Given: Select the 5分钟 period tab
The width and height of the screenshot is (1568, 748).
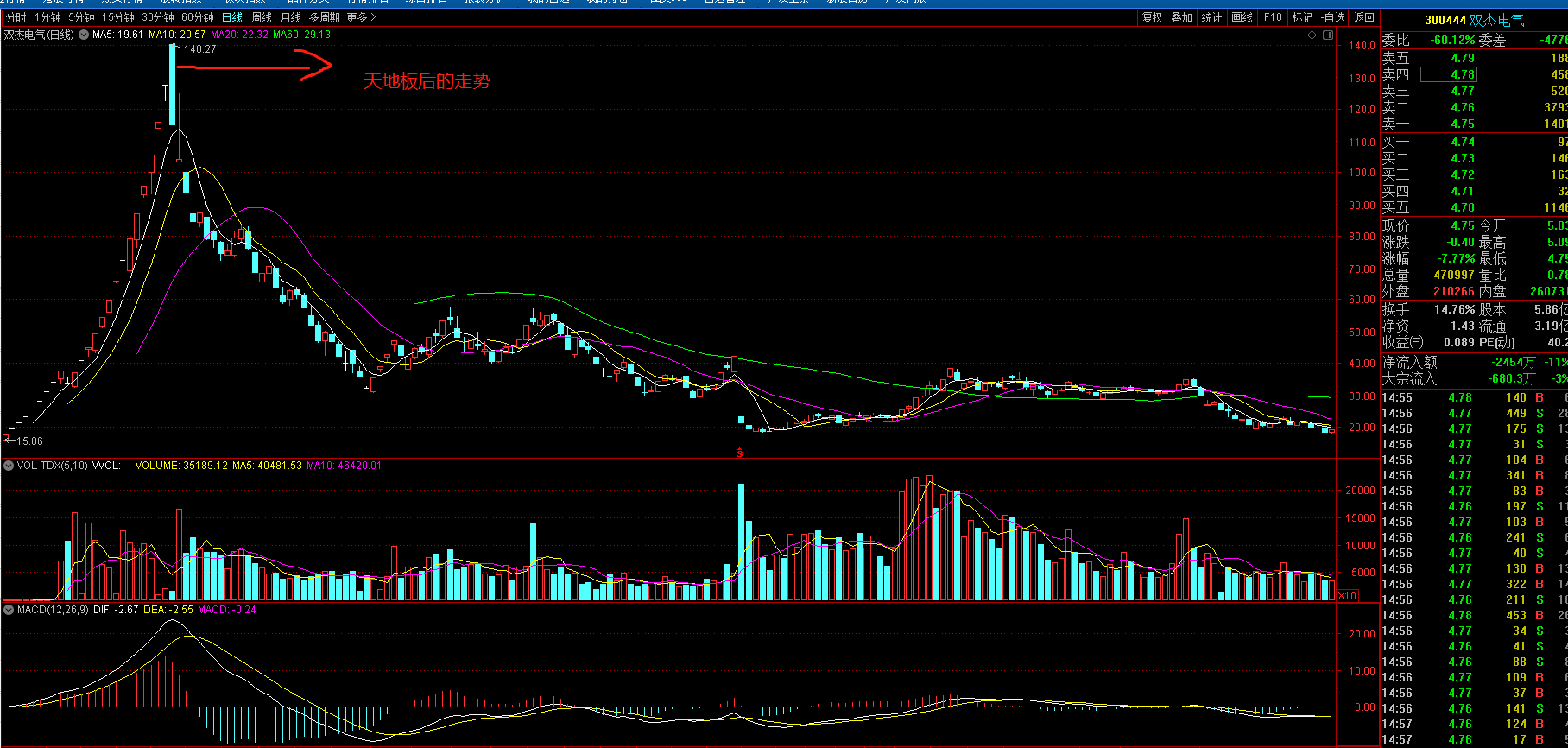Looking at the screenshot, I should 81,17.
